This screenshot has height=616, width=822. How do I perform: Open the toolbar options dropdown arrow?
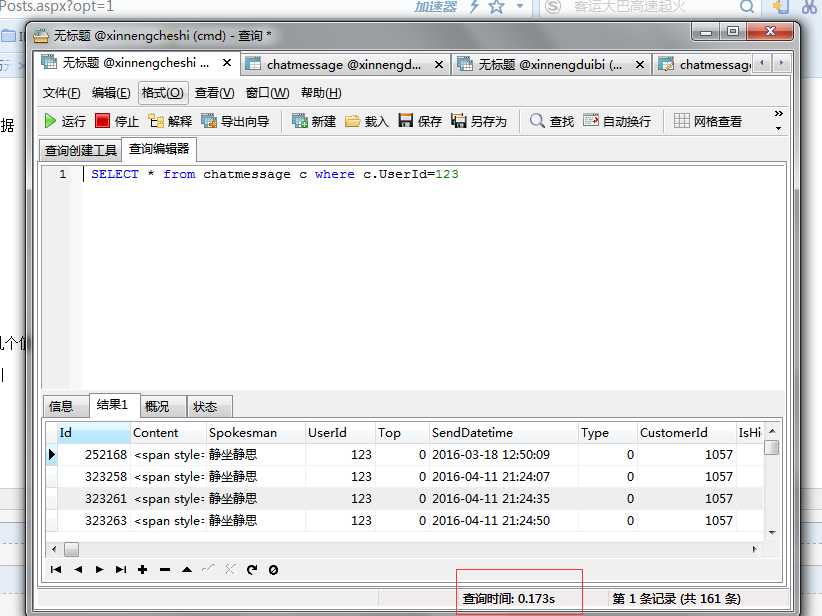778,128
